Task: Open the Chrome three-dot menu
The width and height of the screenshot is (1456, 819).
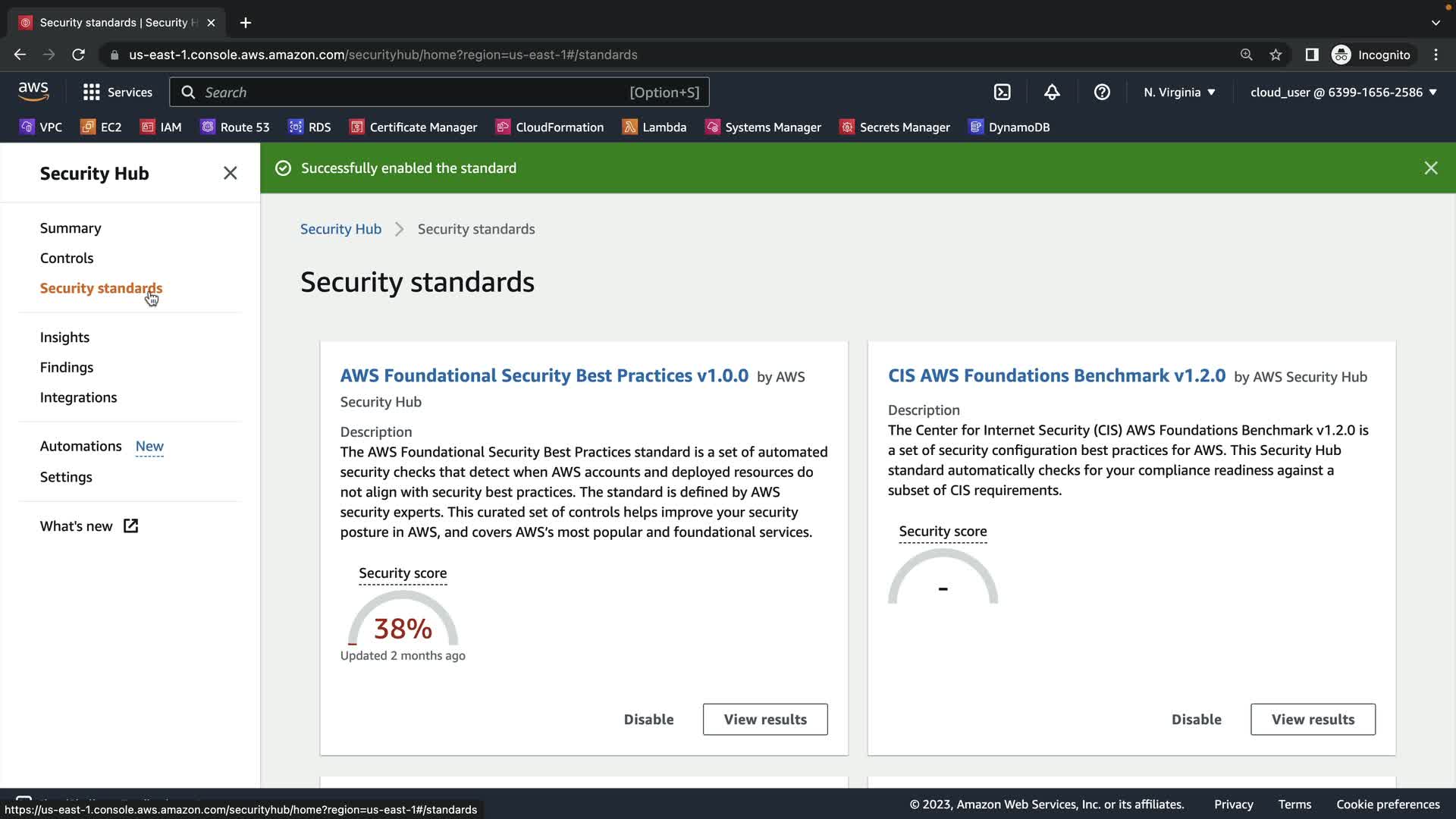Action: coord(1436,55)
